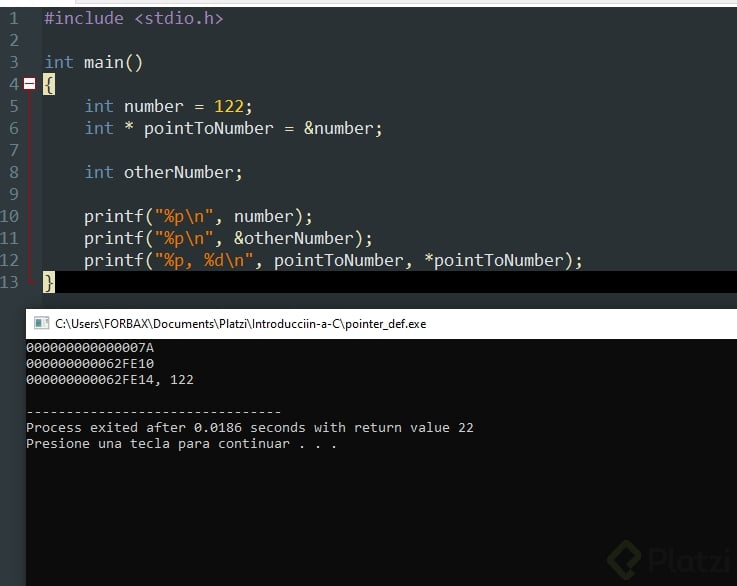Collapse the main function fold marker
The width and height of the screenshot is (737, 586).
(30, 84)
